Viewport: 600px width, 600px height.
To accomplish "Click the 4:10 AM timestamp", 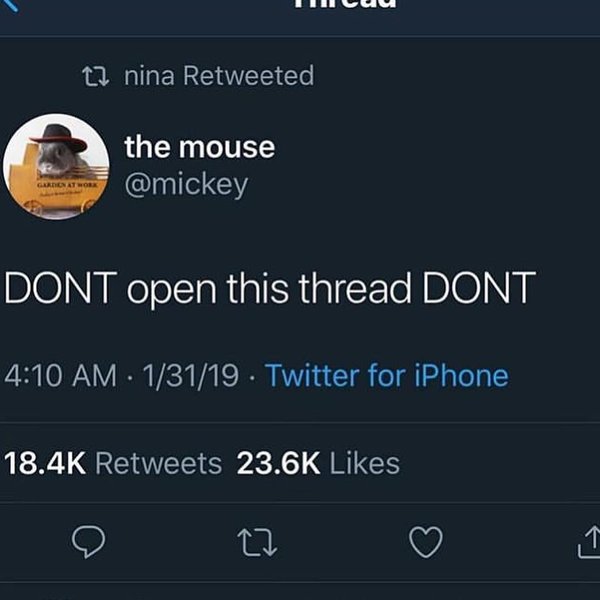I will tap(63, 376).
